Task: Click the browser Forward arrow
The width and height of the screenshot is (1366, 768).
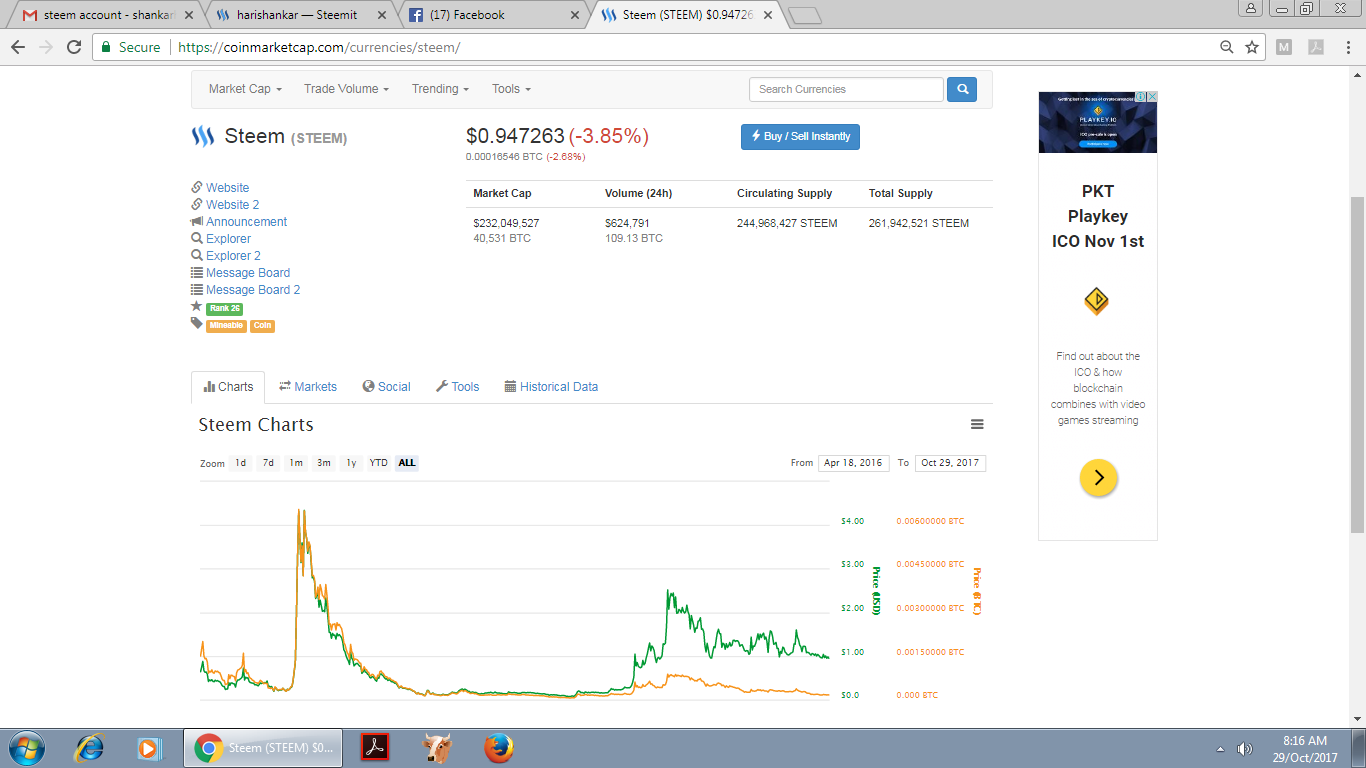Action: [x=46, y=47]
